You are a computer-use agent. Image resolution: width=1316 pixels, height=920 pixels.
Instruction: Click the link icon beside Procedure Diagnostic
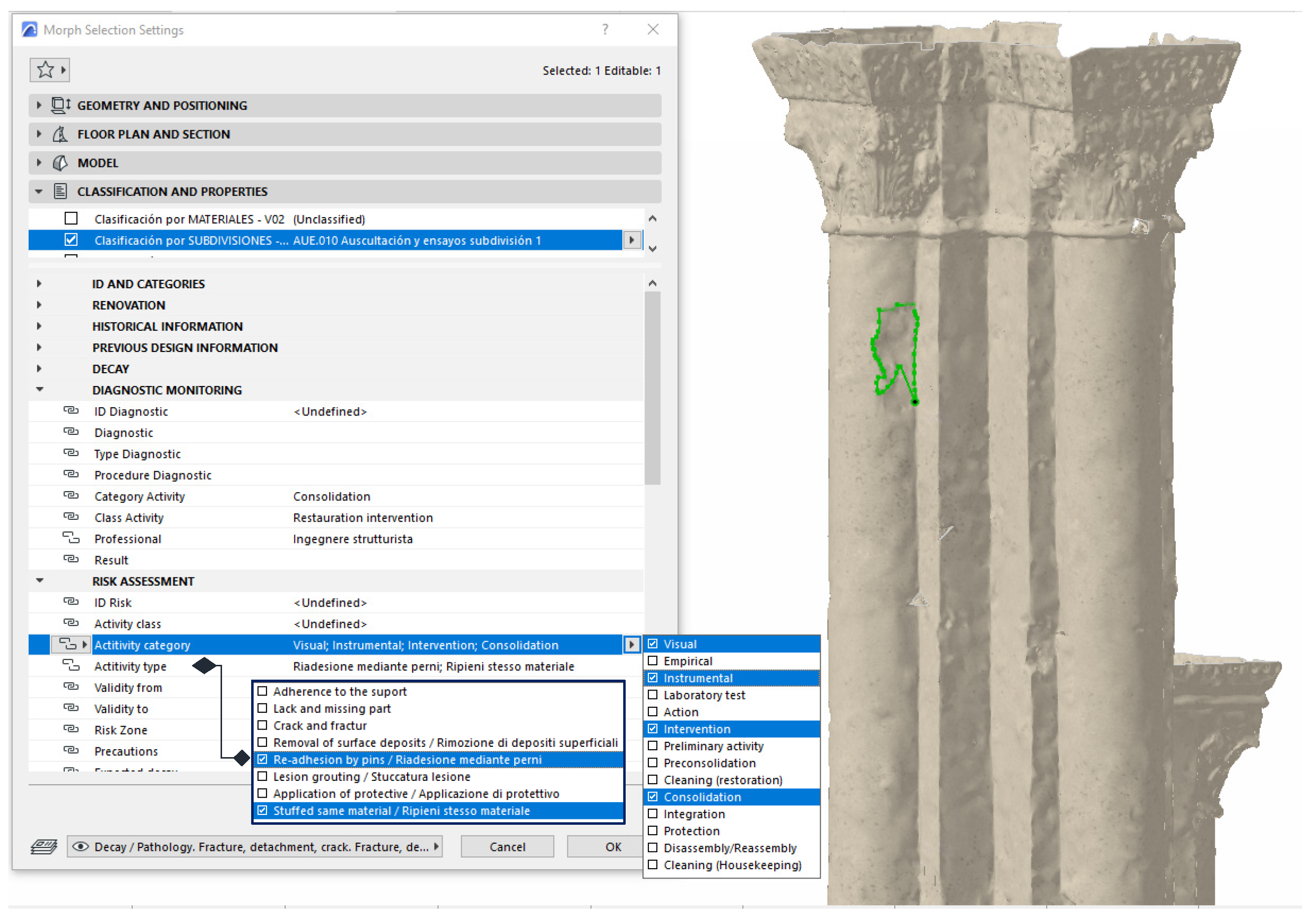[71, 474]
